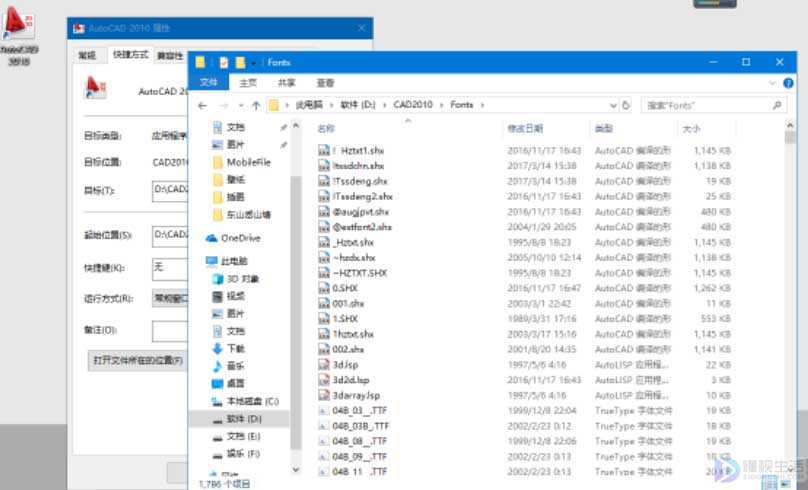Viewport: 808px width, 490px height.
Task: Open the 东山悬山墙 folder in sidebar
Action: 248,215
